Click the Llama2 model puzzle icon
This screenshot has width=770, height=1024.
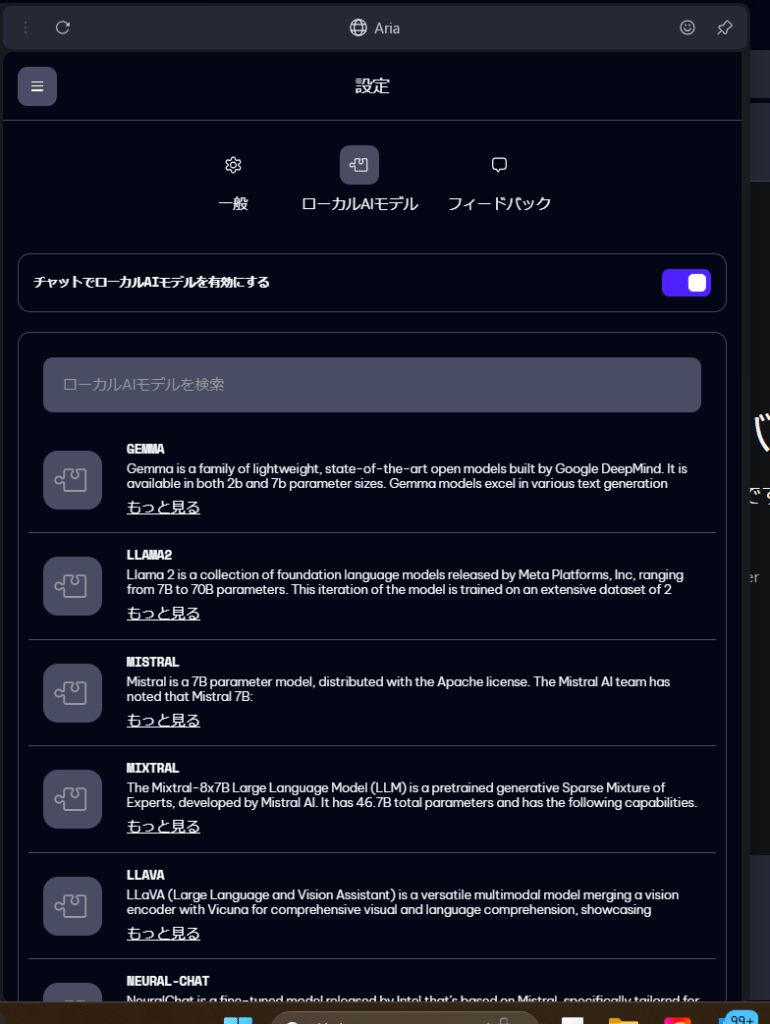tap(72, 586)
